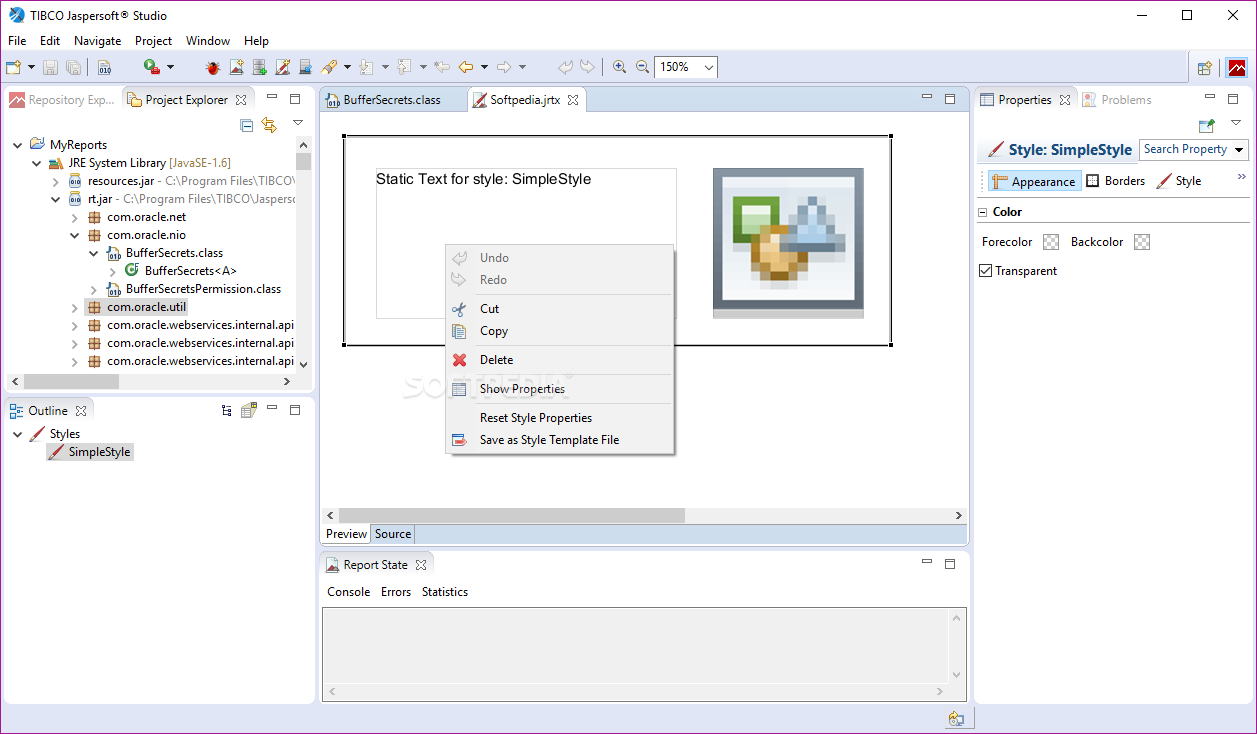The width and height of the screenshot is (1257, 734).
Task: Collapse the MyReports project node
Action: point(18,145)
